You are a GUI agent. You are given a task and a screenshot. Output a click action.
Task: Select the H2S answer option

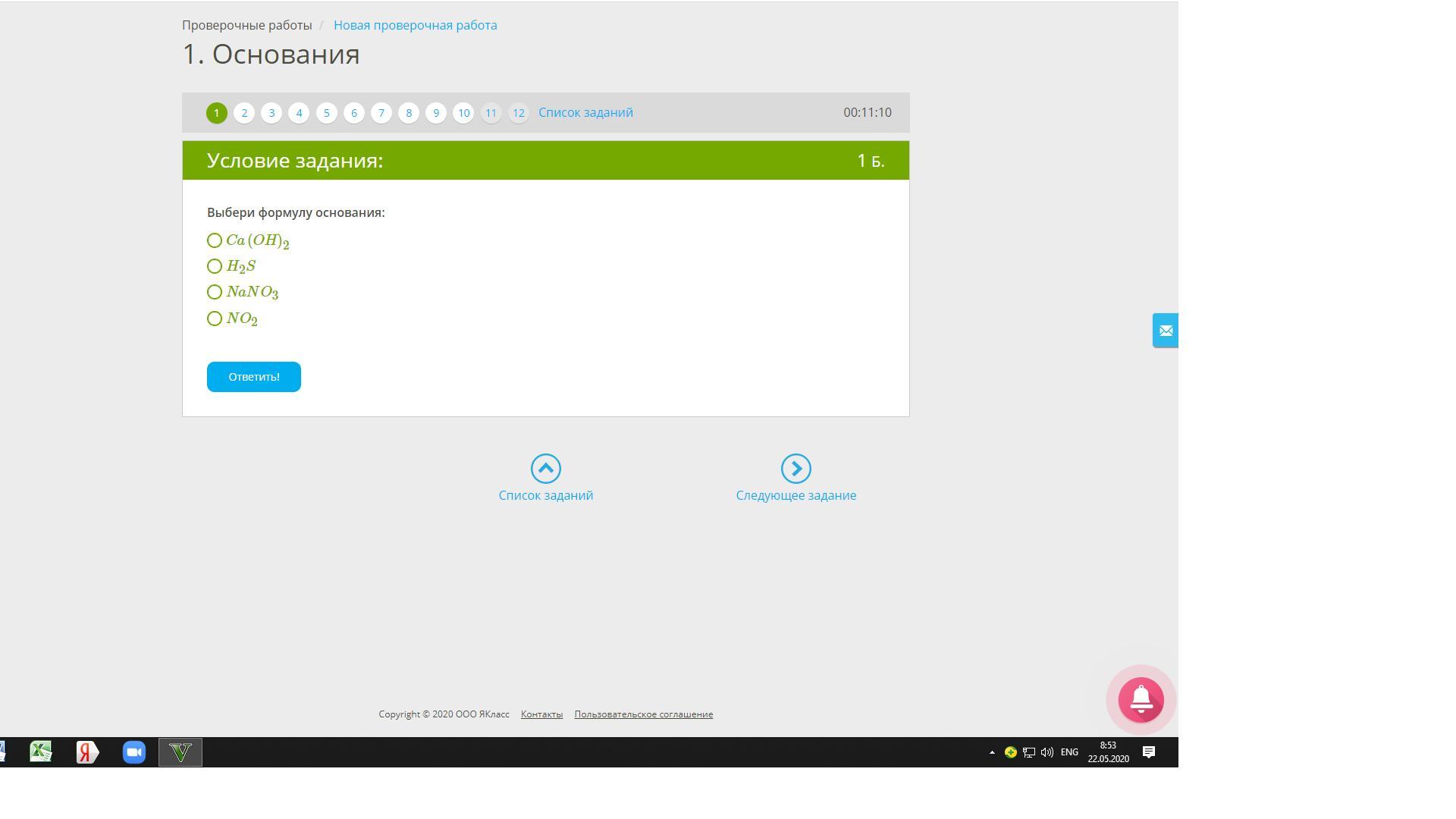coord(215,266)
